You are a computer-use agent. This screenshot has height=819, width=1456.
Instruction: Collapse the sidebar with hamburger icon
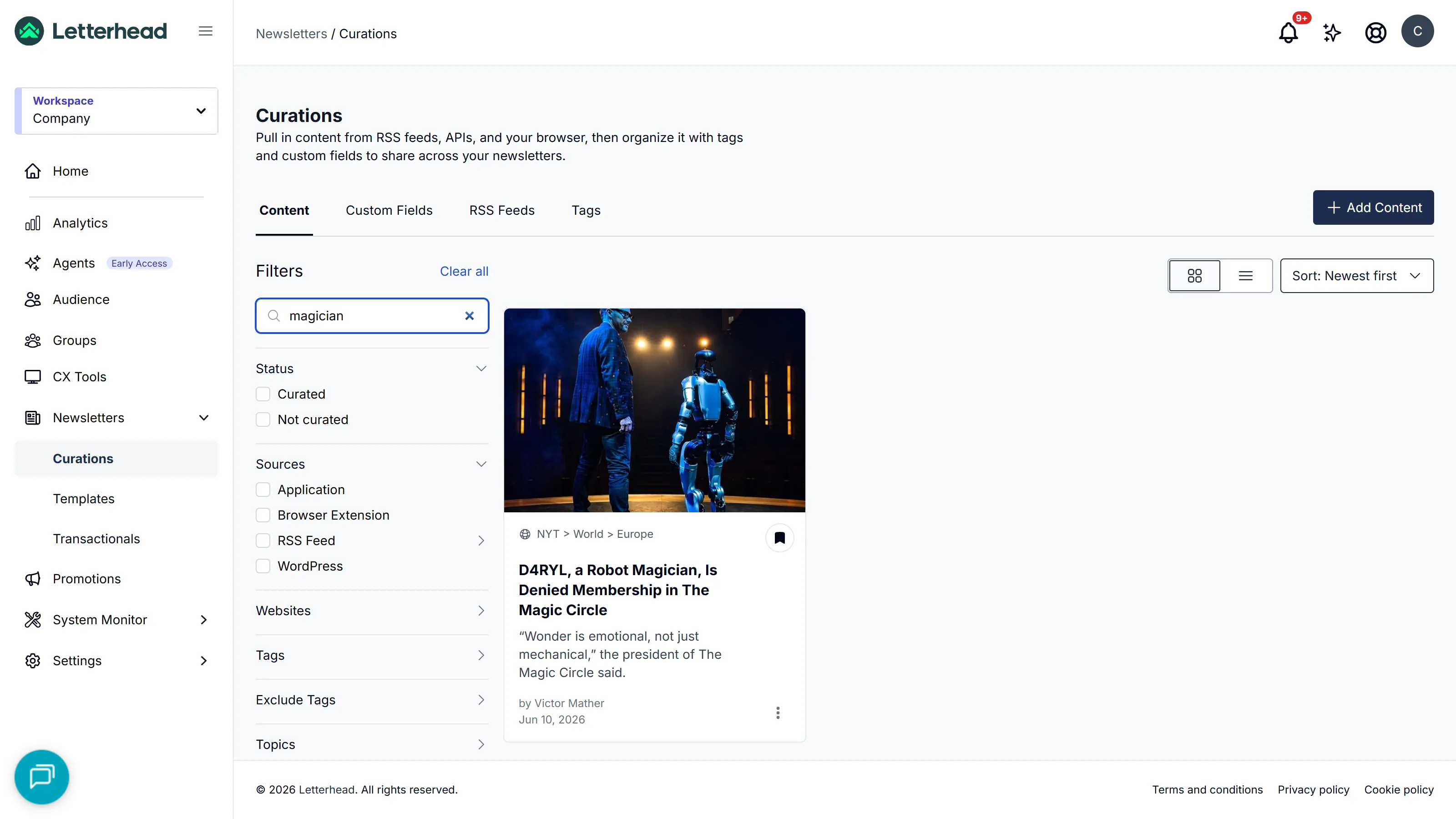(206, 31)
